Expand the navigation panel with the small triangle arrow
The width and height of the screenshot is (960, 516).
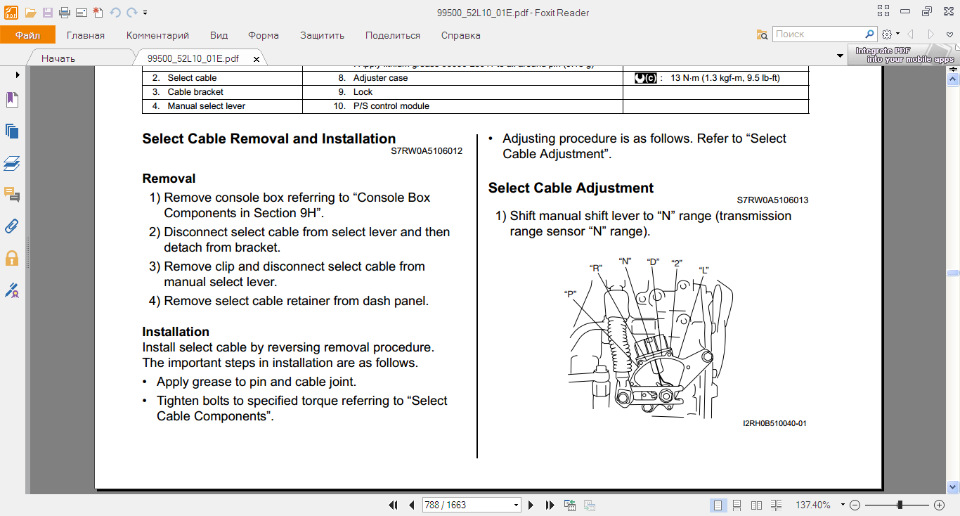[17, 75]
